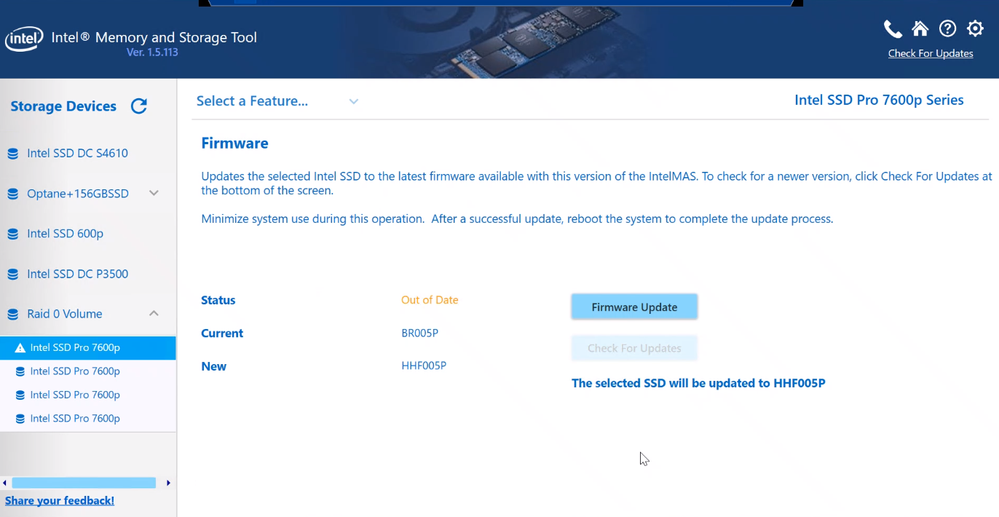Click sidebar scroll right arrow
Screen dimensions: 999x517
(x=168, y=483)
